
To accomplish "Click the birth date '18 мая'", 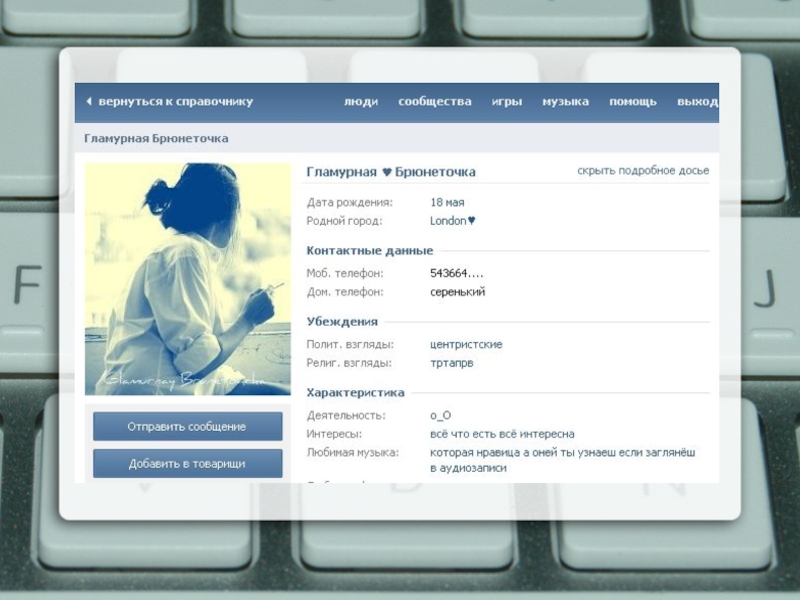I will pos(447,202).
